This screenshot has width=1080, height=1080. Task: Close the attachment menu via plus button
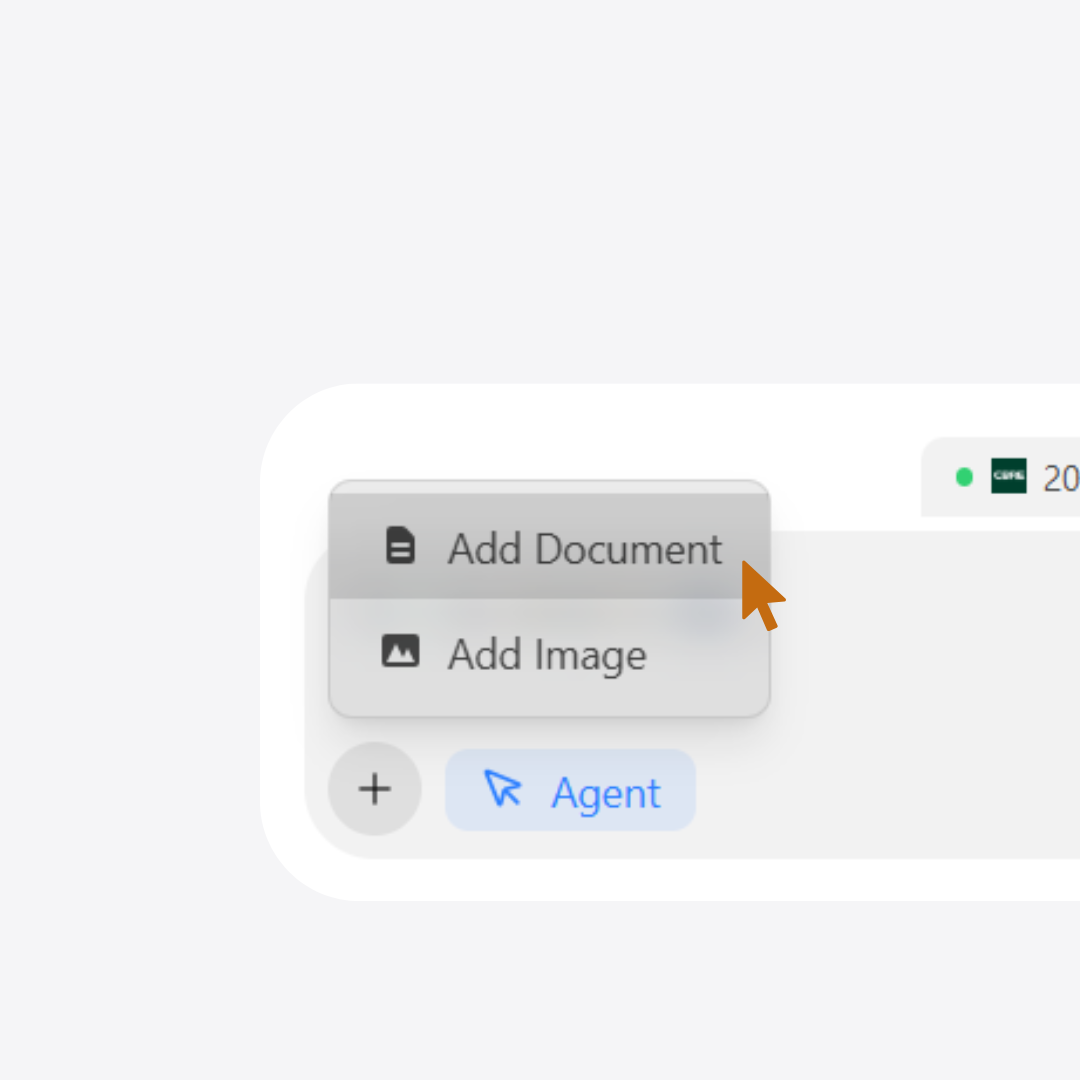pos(375,790)
